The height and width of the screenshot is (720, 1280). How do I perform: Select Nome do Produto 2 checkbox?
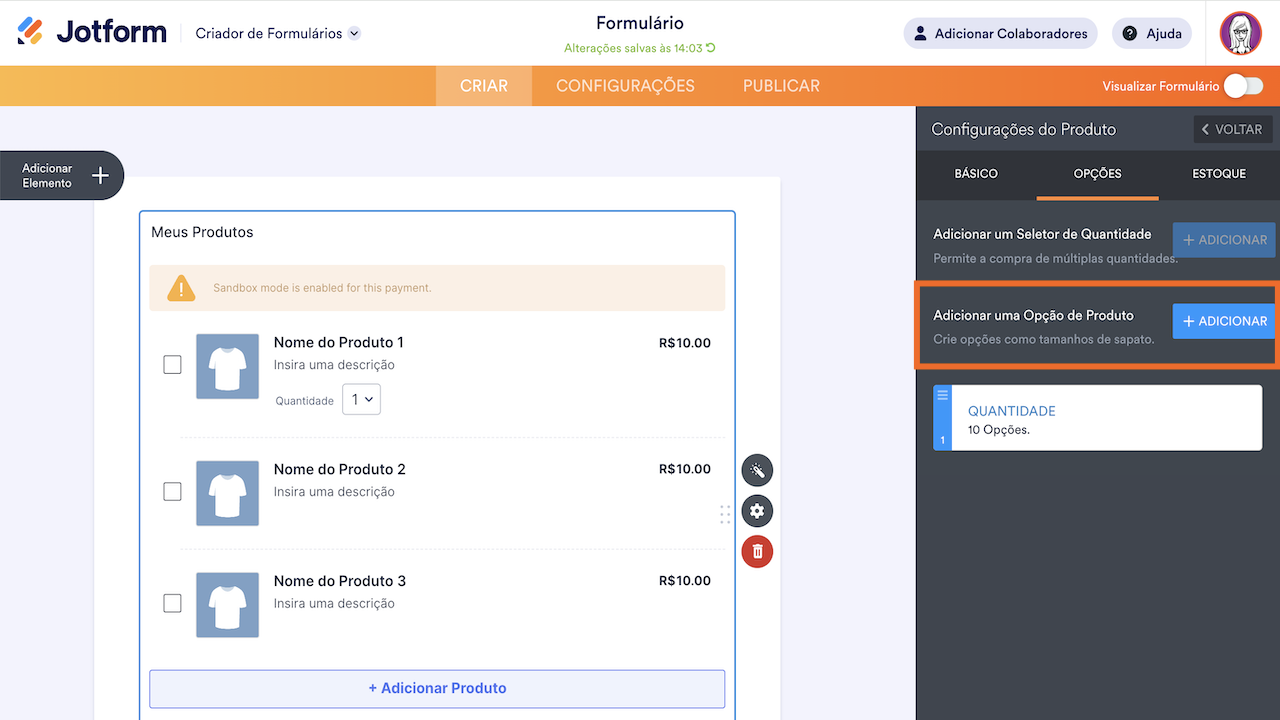pyautogui.click(x=172, y=492)
